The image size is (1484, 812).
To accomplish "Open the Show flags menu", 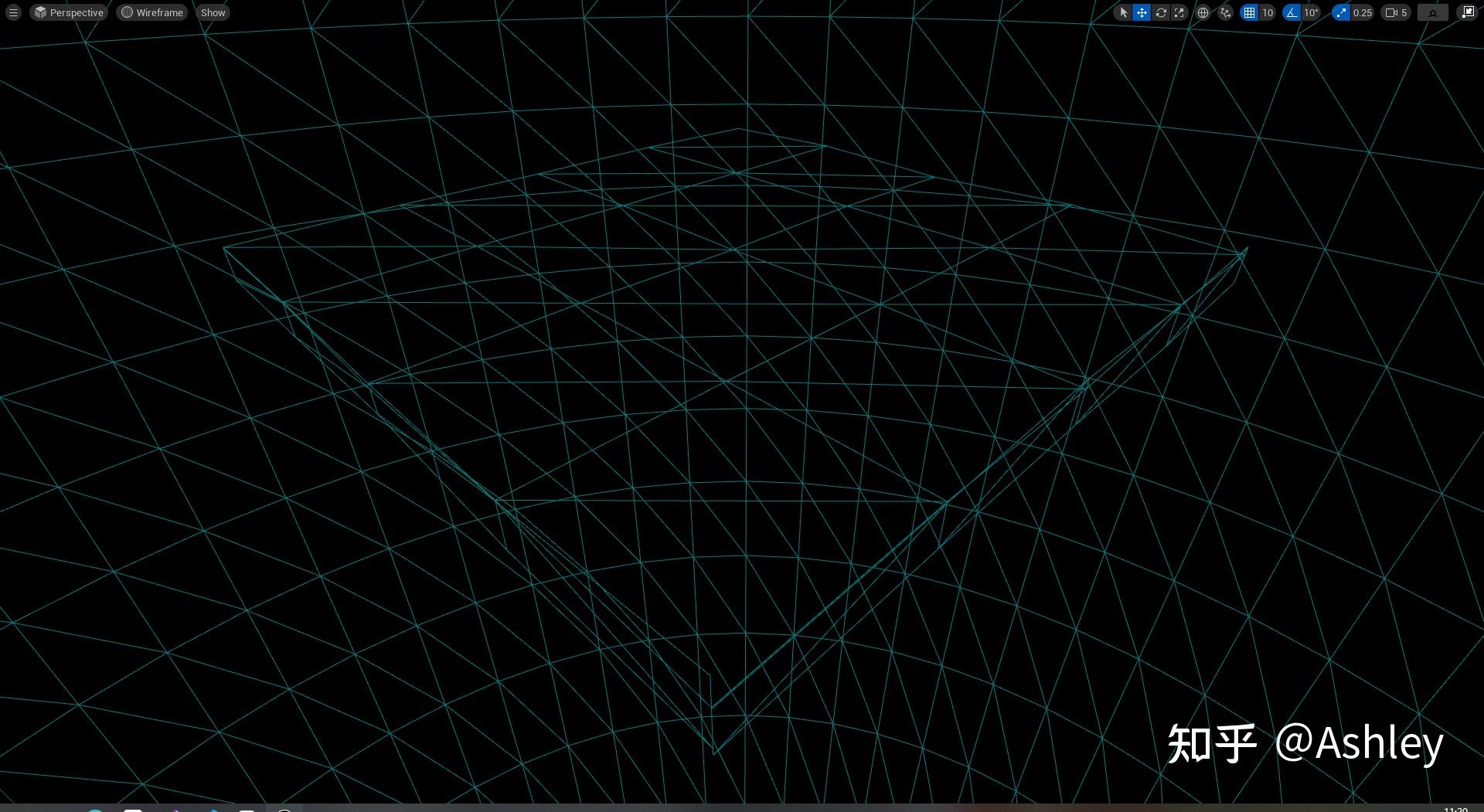I will pos(212,12).
